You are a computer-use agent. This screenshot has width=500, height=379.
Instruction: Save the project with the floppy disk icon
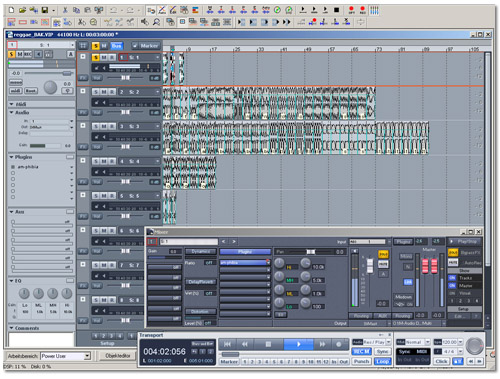point(45,10)
